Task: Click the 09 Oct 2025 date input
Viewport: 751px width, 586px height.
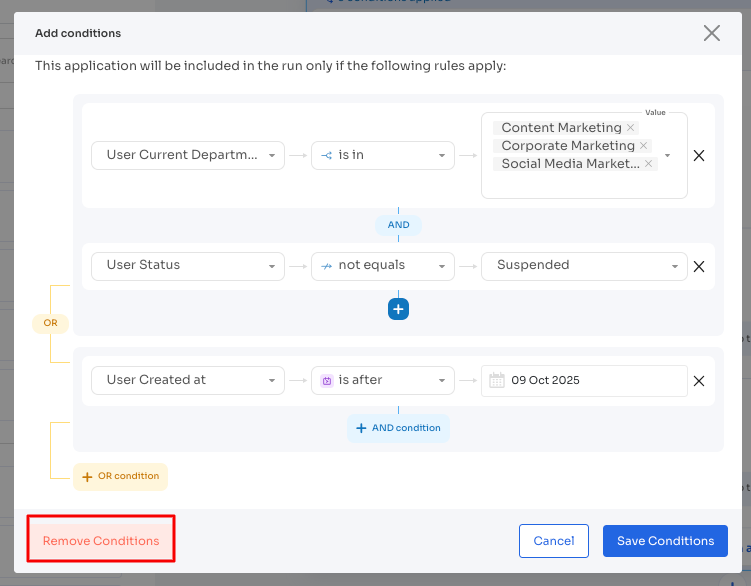Action: click(x=584, y=381)
